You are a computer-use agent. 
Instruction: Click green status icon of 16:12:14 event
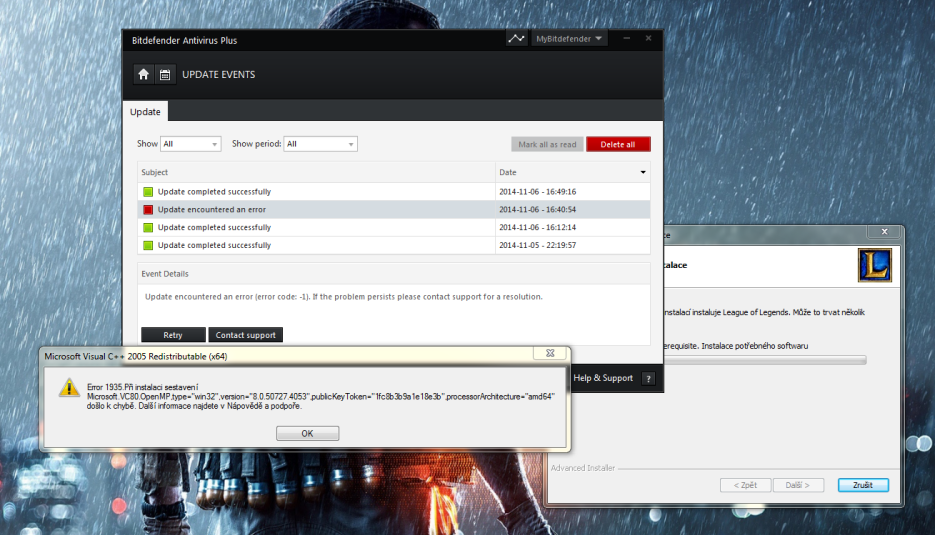[x=148, y=227]
